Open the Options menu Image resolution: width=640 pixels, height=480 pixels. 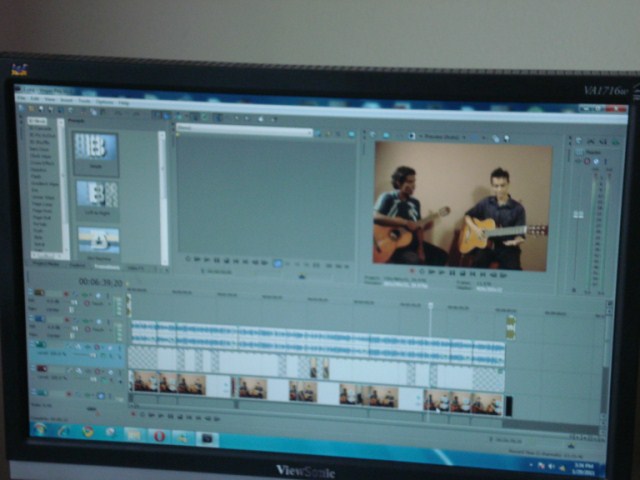(x=104, y=101)
